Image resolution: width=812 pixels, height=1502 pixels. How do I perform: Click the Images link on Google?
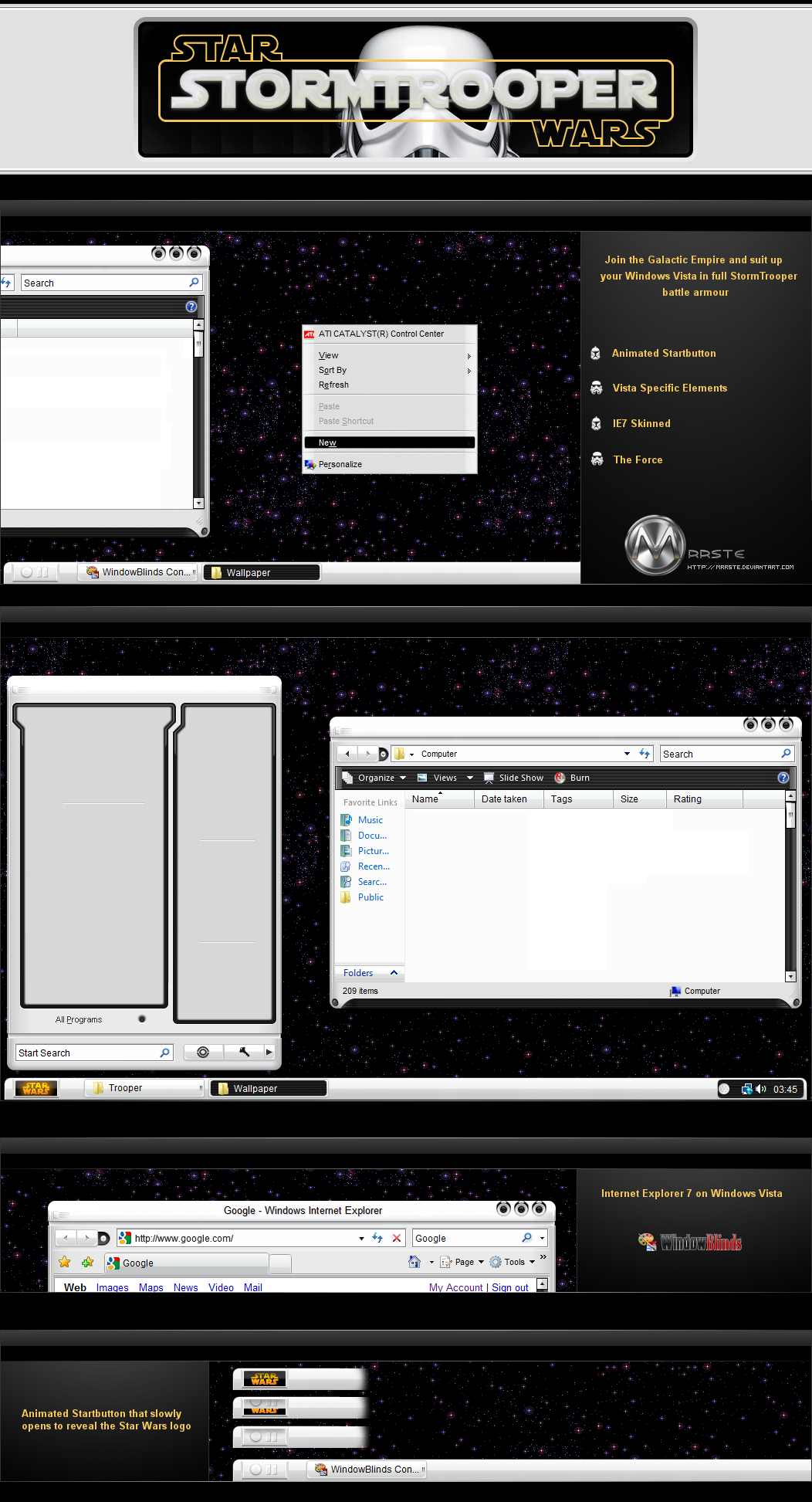(113, 1287)
